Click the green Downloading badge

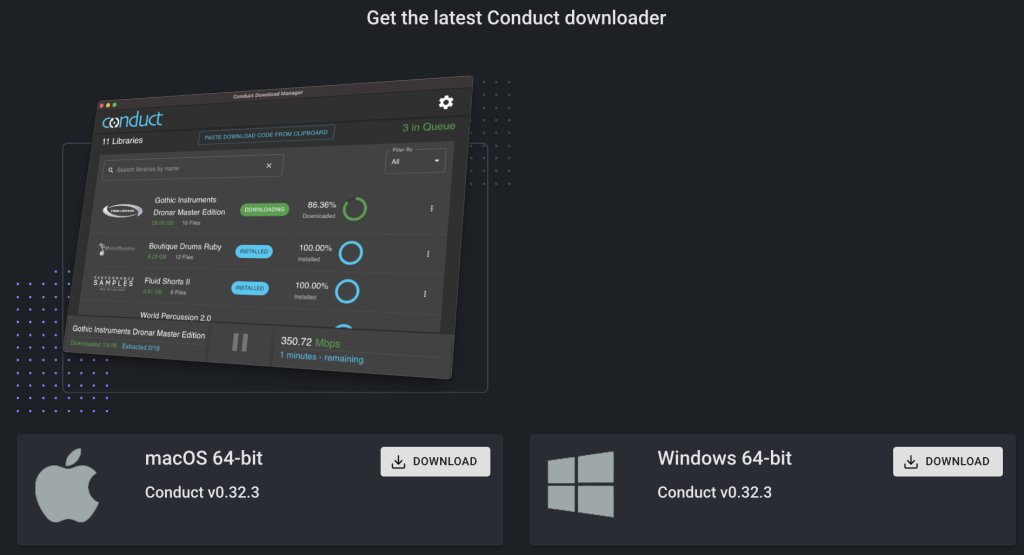264,210
